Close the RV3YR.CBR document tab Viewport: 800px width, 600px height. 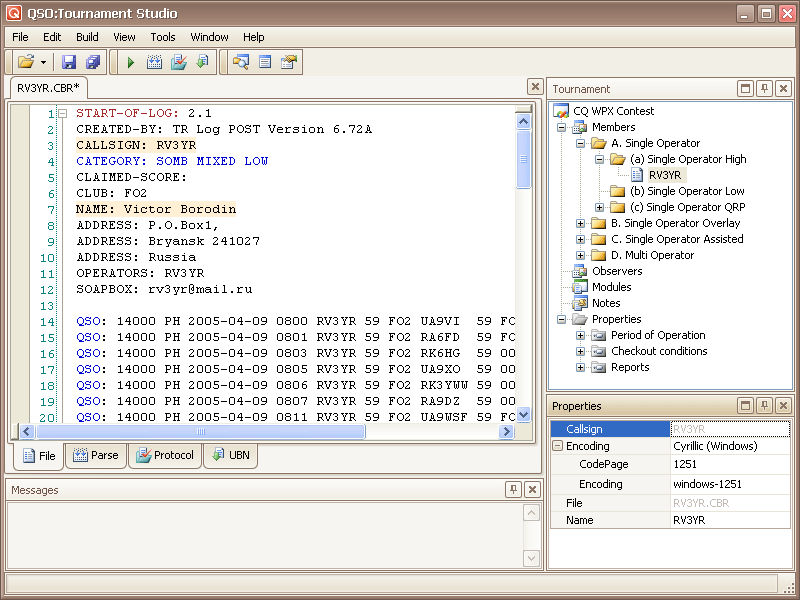[x=535, y=88]
